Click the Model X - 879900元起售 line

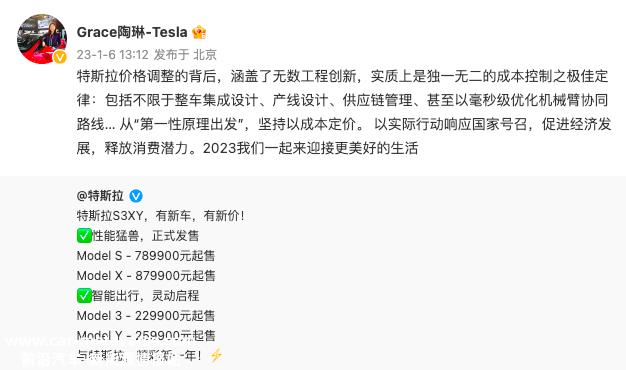146,276
